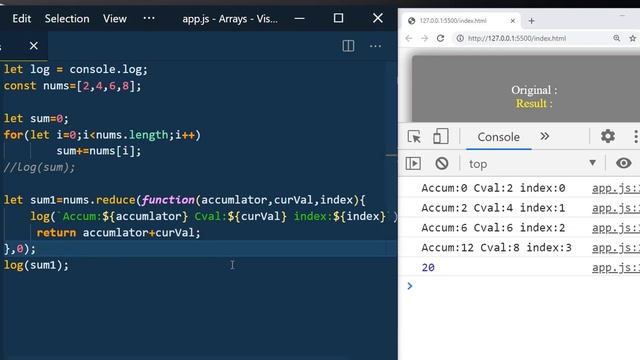Open the Selection menu in VS Code
640x360 pixels.
(x=67, y=19)
